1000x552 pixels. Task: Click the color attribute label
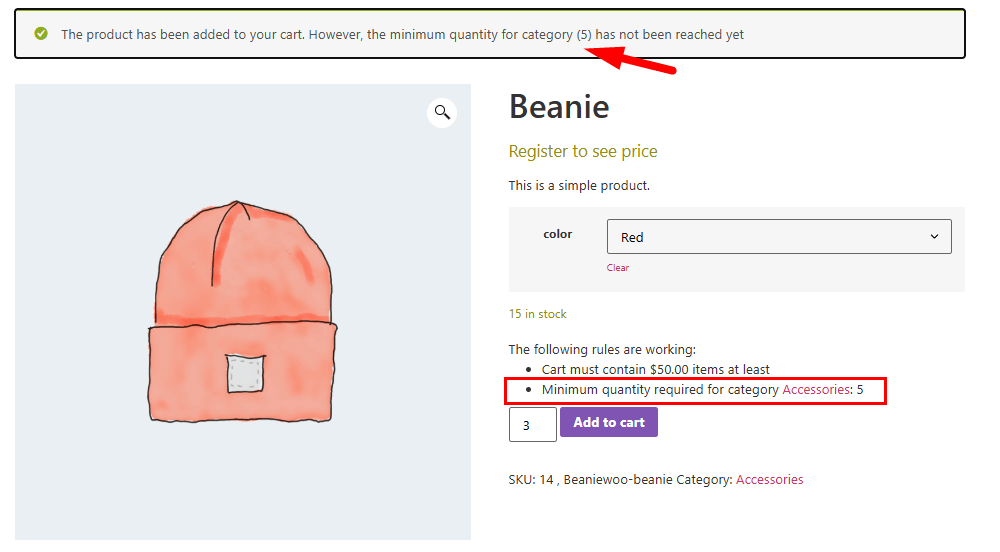click(558, 235)
